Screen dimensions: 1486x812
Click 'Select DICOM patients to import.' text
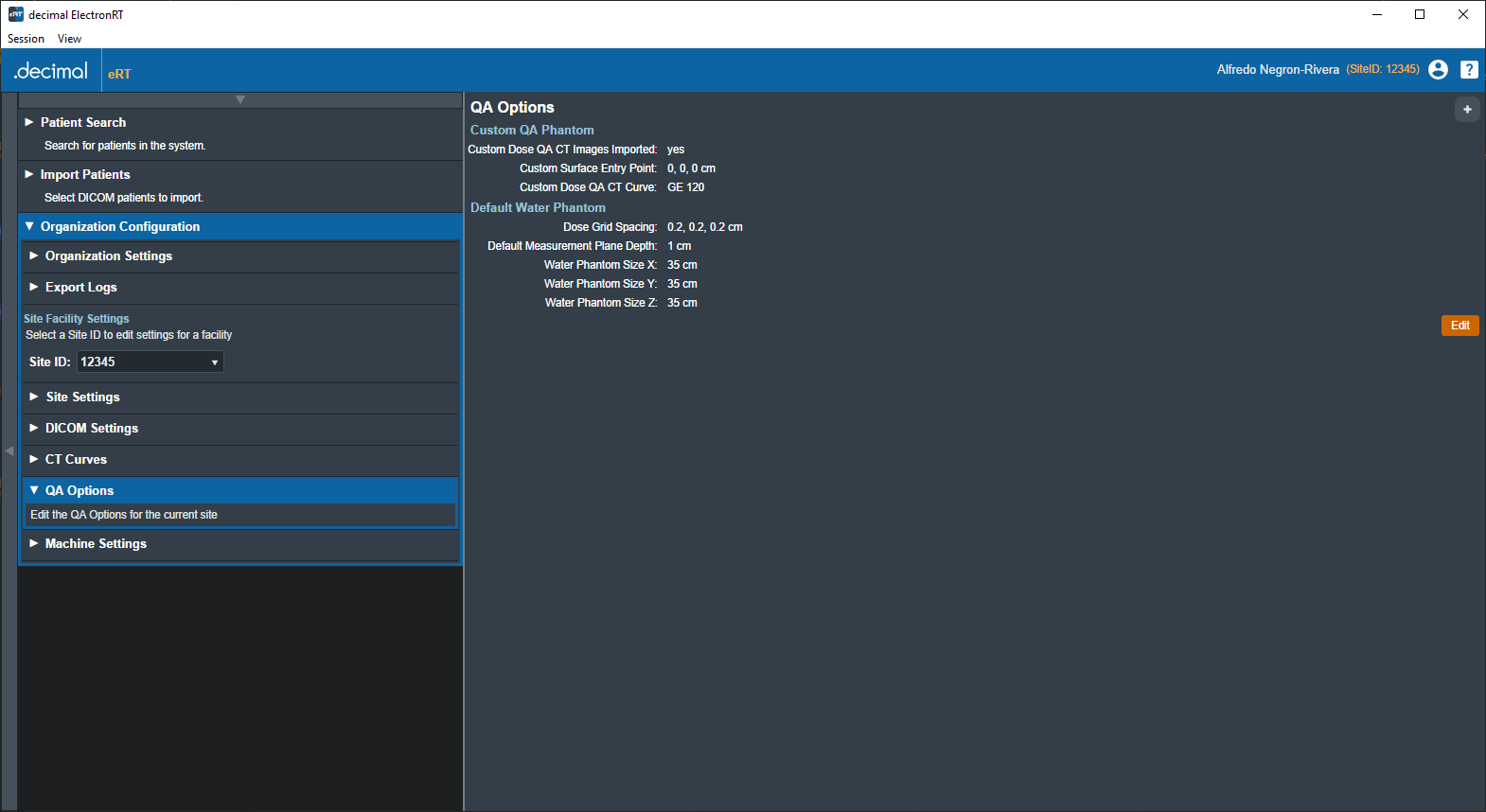click(124, 198)
